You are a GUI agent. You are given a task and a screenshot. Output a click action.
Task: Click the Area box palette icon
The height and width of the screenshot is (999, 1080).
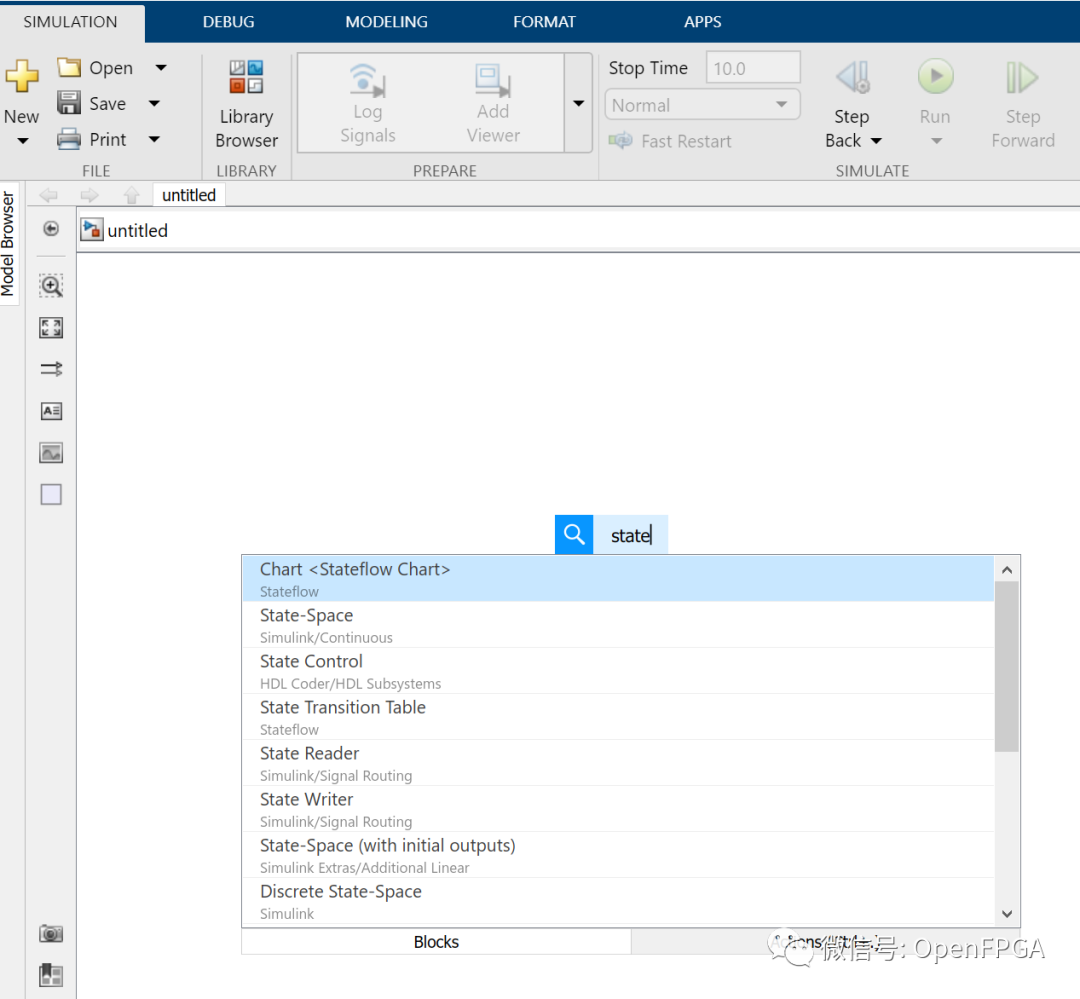pyautogui.click(x=51, y=495)
